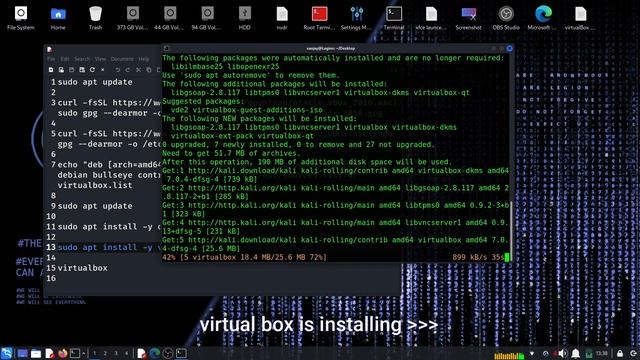Image resolution: width=640 pixels, height=360 pixels.
Task: Click lock screen icon in panel
Action: coord(620,353)
